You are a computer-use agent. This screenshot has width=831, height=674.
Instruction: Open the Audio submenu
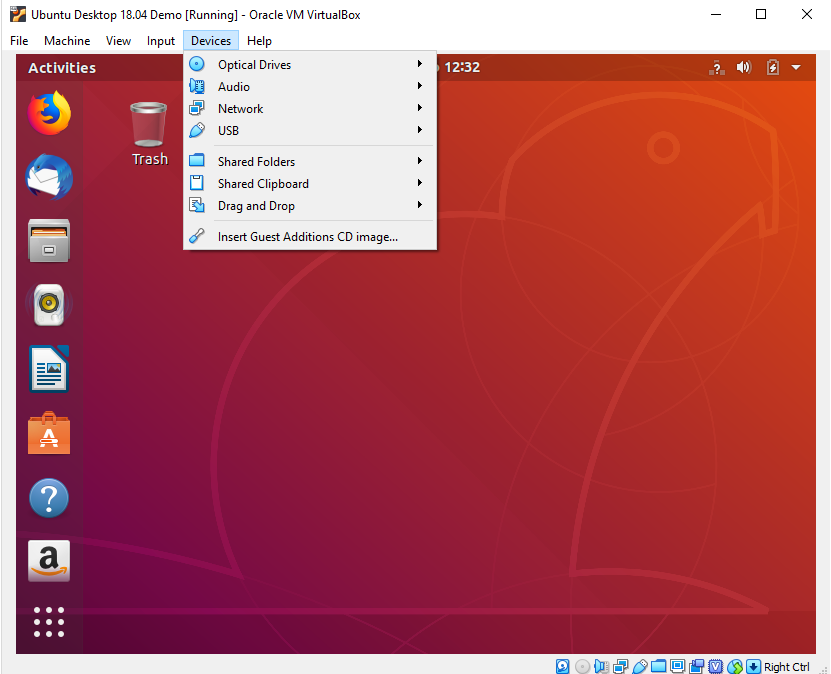pos(310,86)
